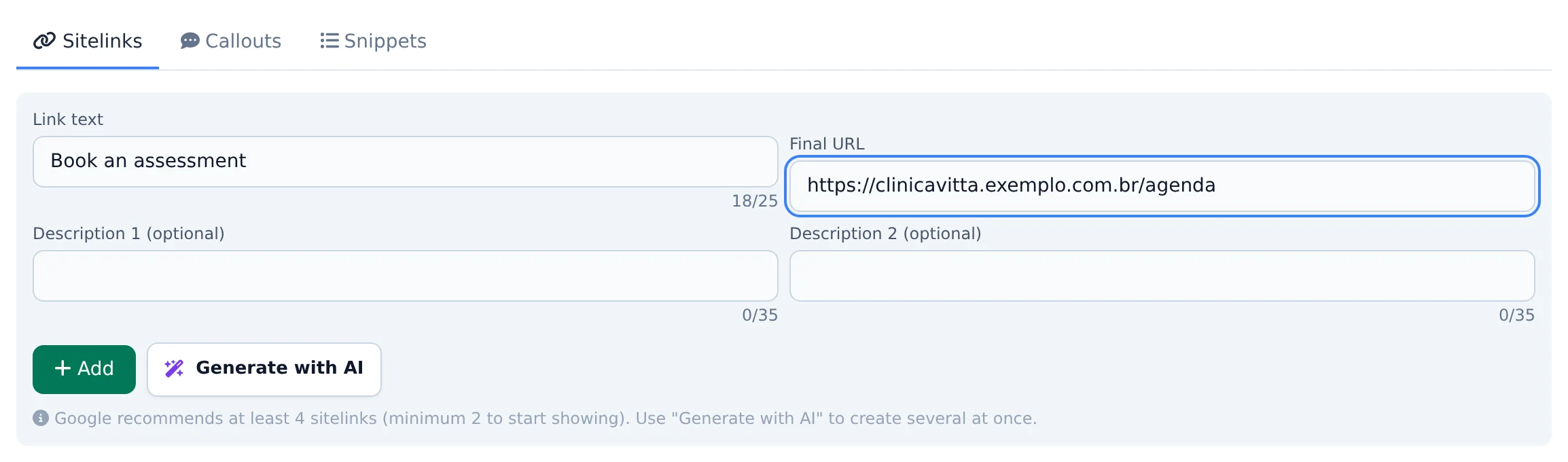Click the Description 1 input field
The image size is (1568, 462).
click(405, 276)
